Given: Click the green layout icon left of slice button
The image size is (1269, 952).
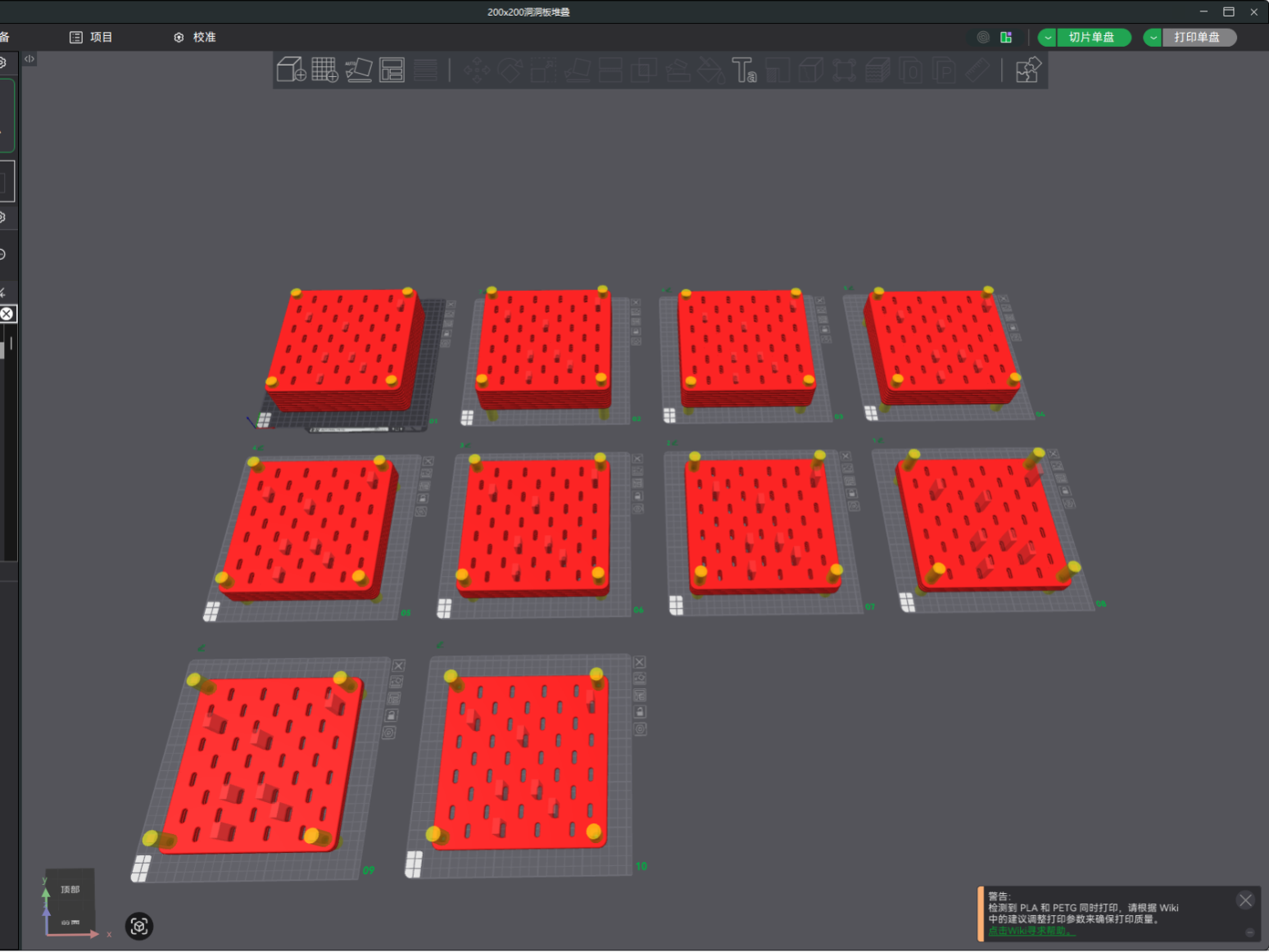Looking at the screenshot, I should click(1006, 37).
